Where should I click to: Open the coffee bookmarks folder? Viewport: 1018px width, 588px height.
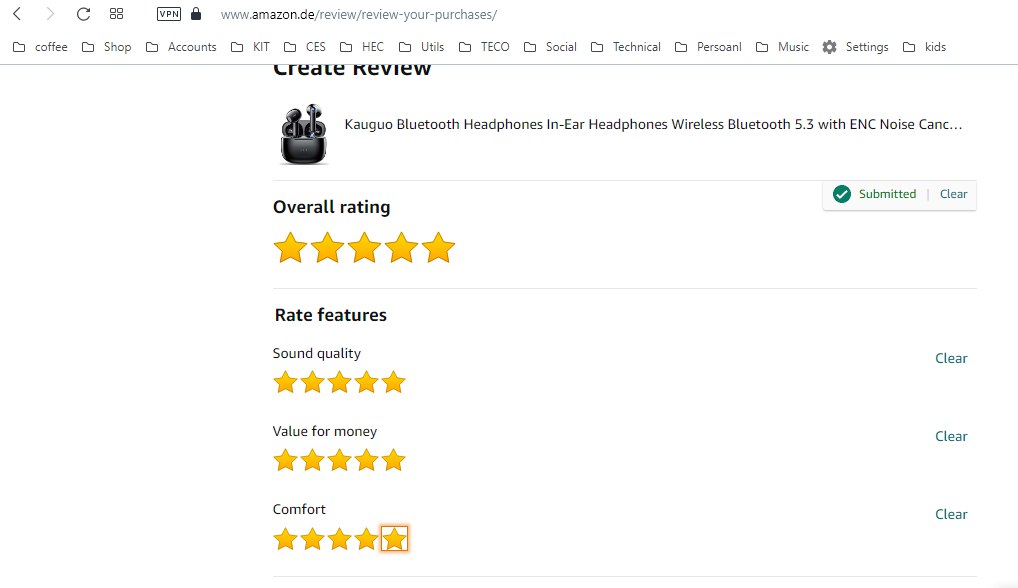tap(40, 47)
